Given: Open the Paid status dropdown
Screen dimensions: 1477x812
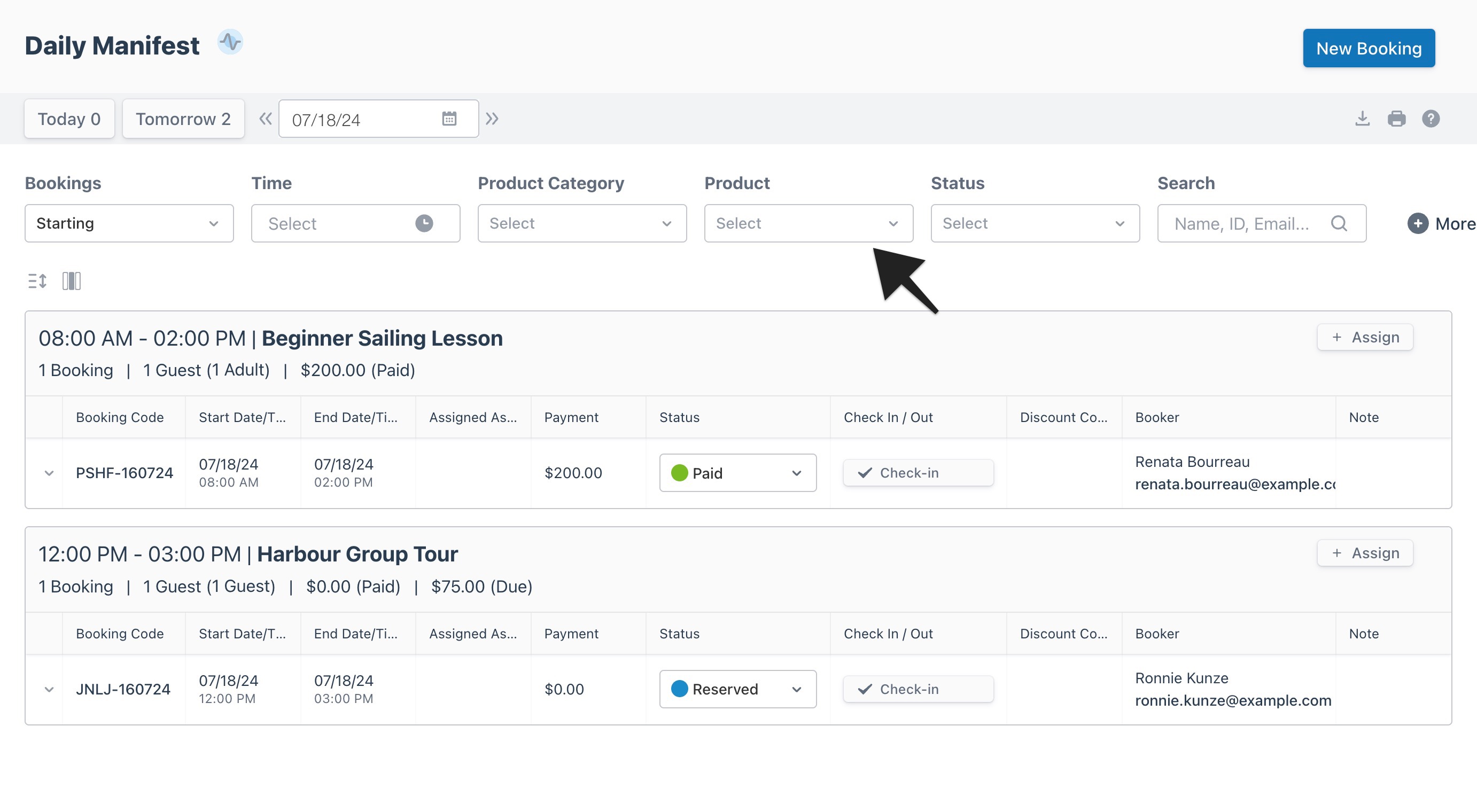Looking at the screenshot, I should [x=737, y=473].
